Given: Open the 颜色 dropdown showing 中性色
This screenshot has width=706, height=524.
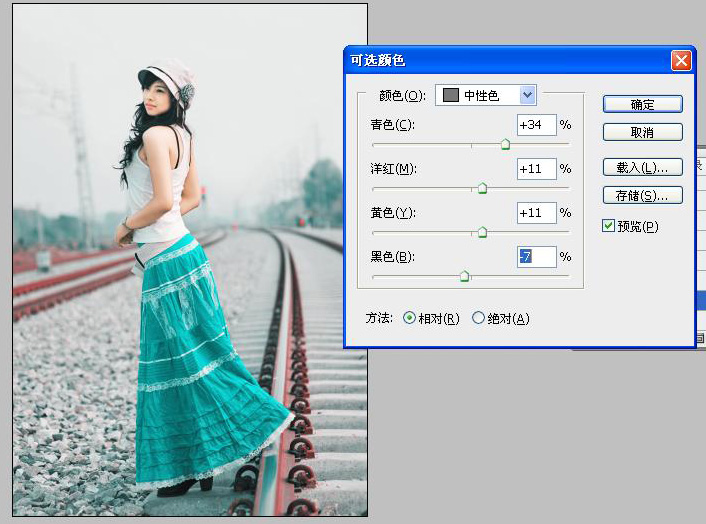Looking at the screenshot, I should [x=485, y=95].
